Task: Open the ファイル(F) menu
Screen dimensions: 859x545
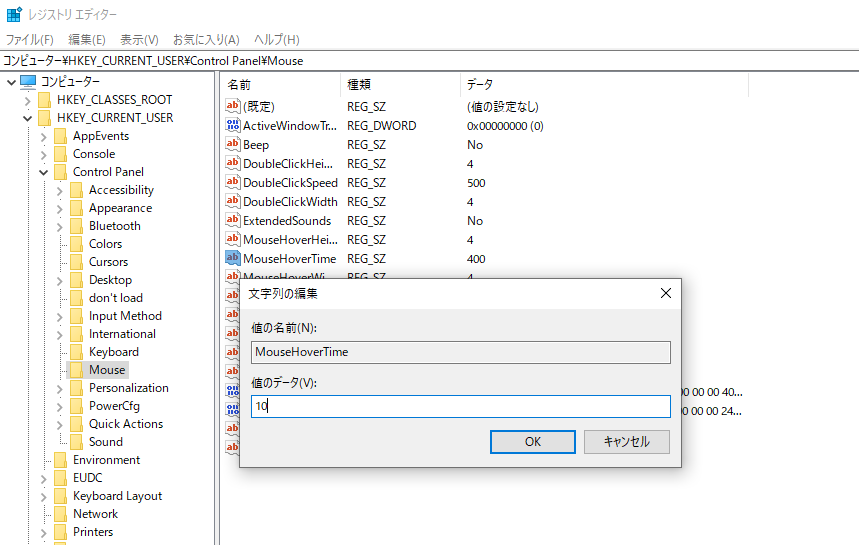Action: click(30, 39)
